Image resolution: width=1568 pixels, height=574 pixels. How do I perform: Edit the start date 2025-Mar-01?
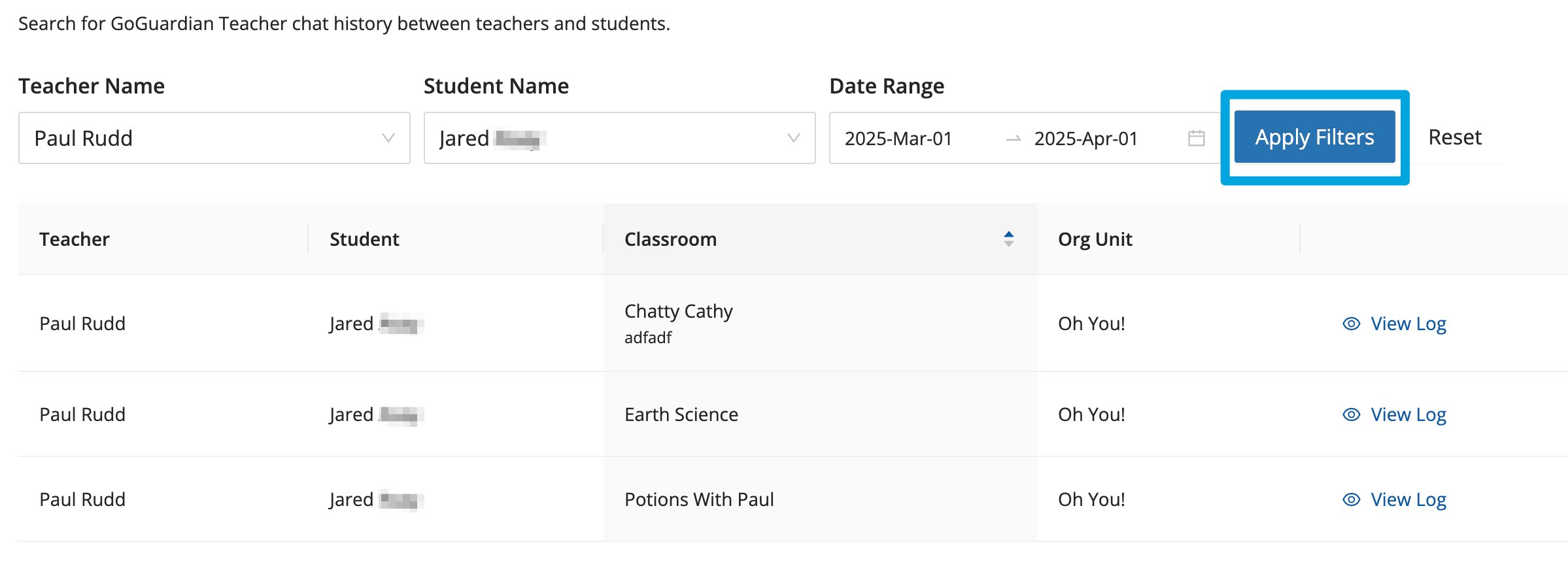pyautogui.click(x=898, y=139)
